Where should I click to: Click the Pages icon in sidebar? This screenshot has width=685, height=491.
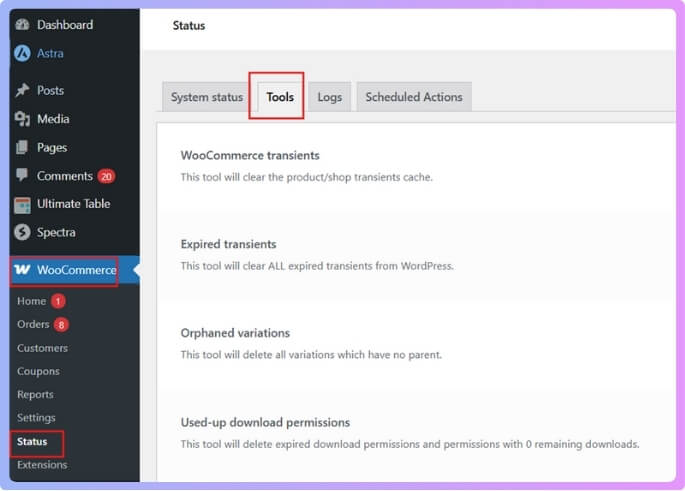point(22,148)
